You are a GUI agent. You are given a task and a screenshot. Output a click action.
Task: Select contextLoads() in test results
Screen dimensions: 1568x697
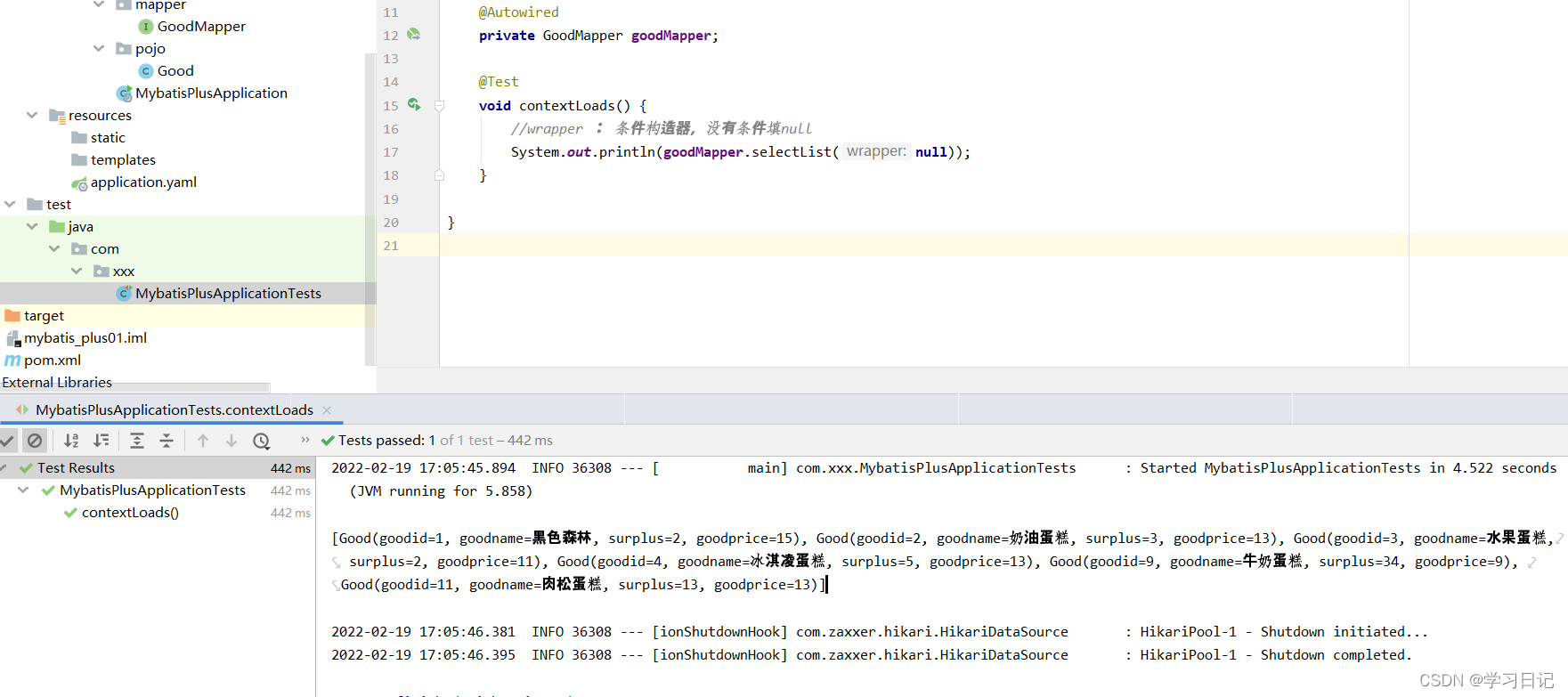(130, 513)
